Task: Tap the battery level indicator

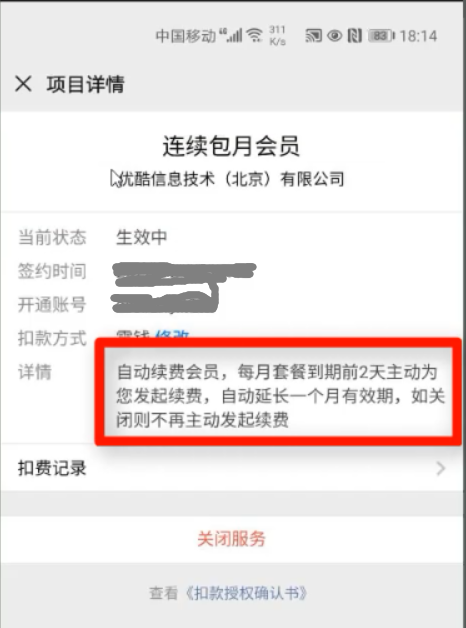Action: click(x=381, y=36)
